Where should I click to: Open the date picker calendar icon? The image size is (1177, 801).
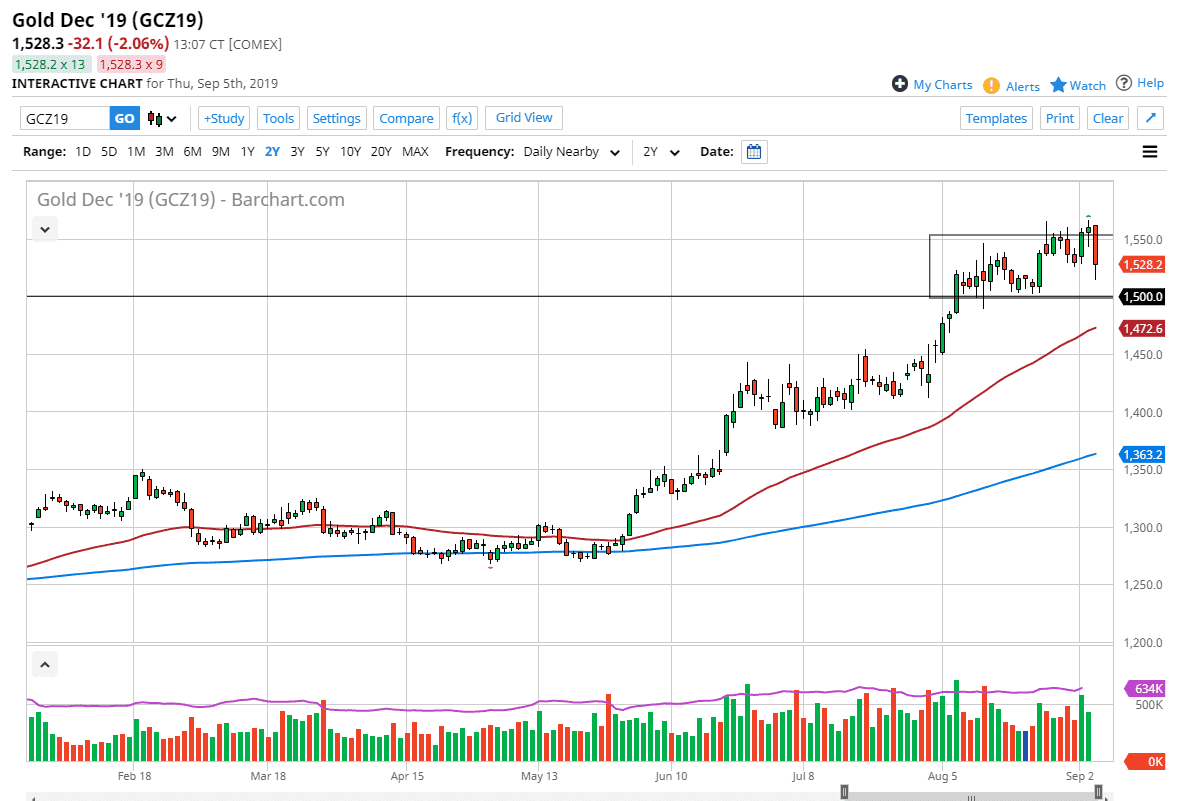754,152
